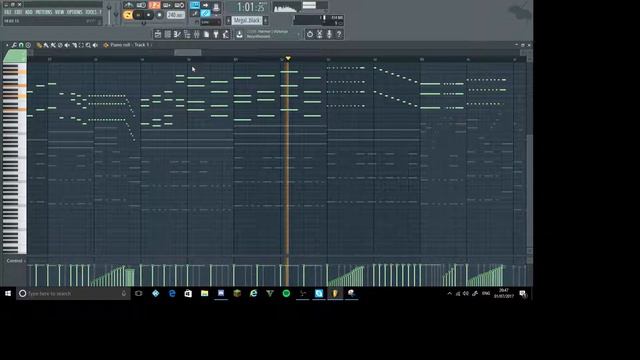
Task: Pick the Zoom magnifier tool in piano roll
Action: point(88,45)
